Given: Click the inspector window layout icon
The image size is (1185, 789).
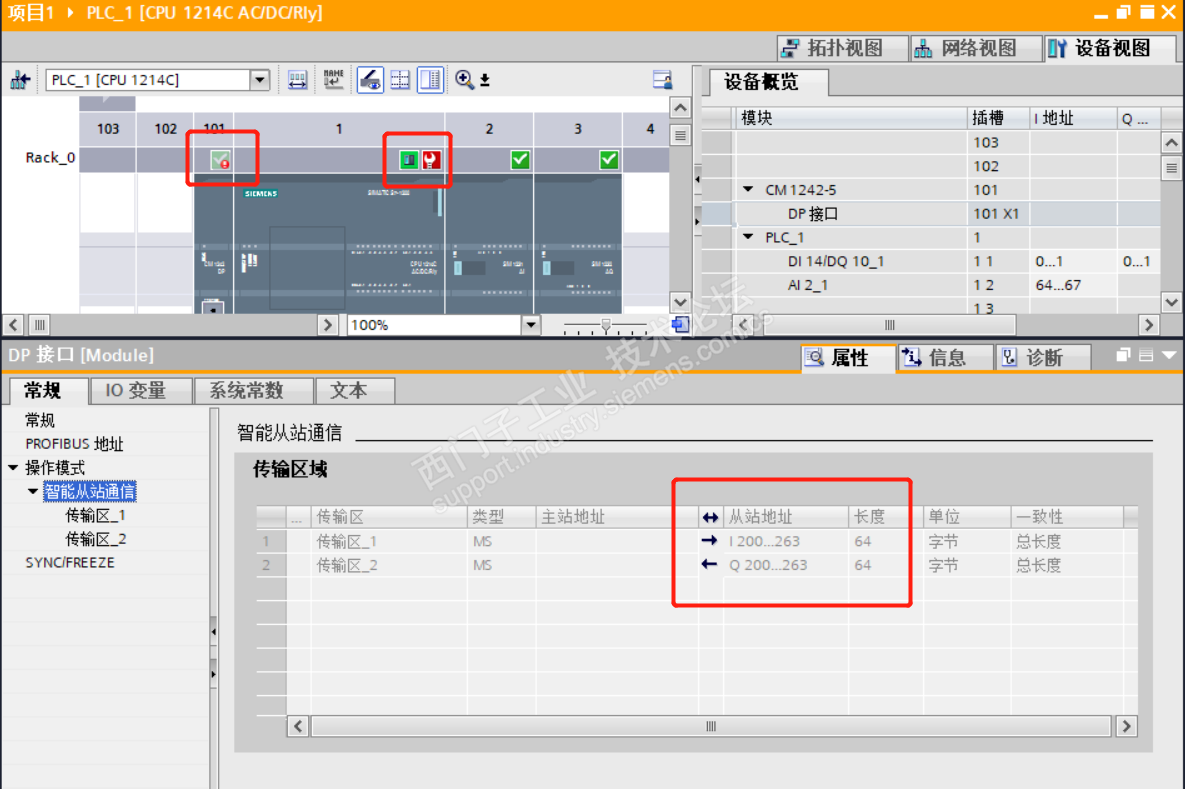Looking at the screenshot, I should click(1146, 355).
